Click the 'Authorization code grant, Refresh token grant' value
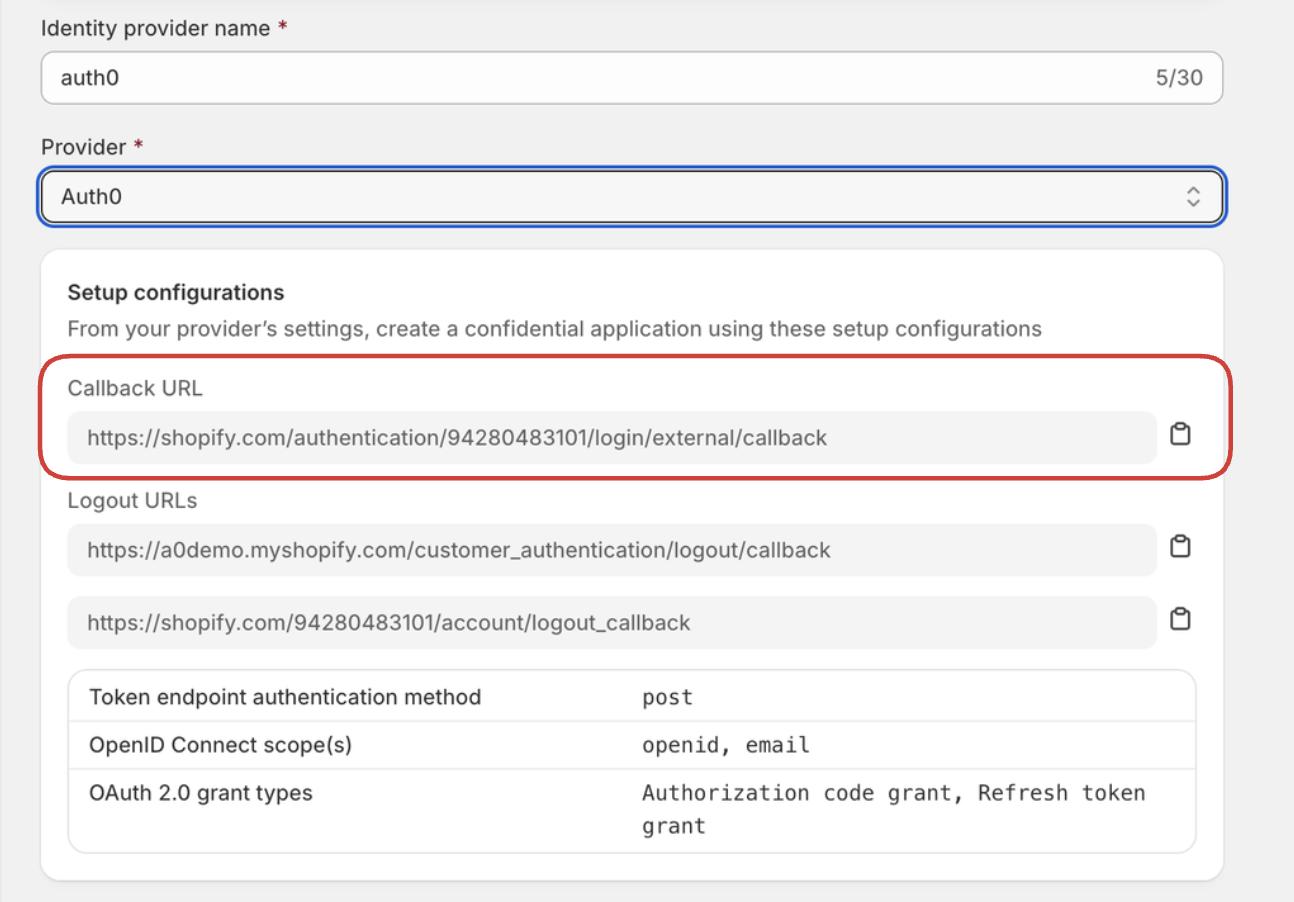1294x902 pixels. point(893,809)
